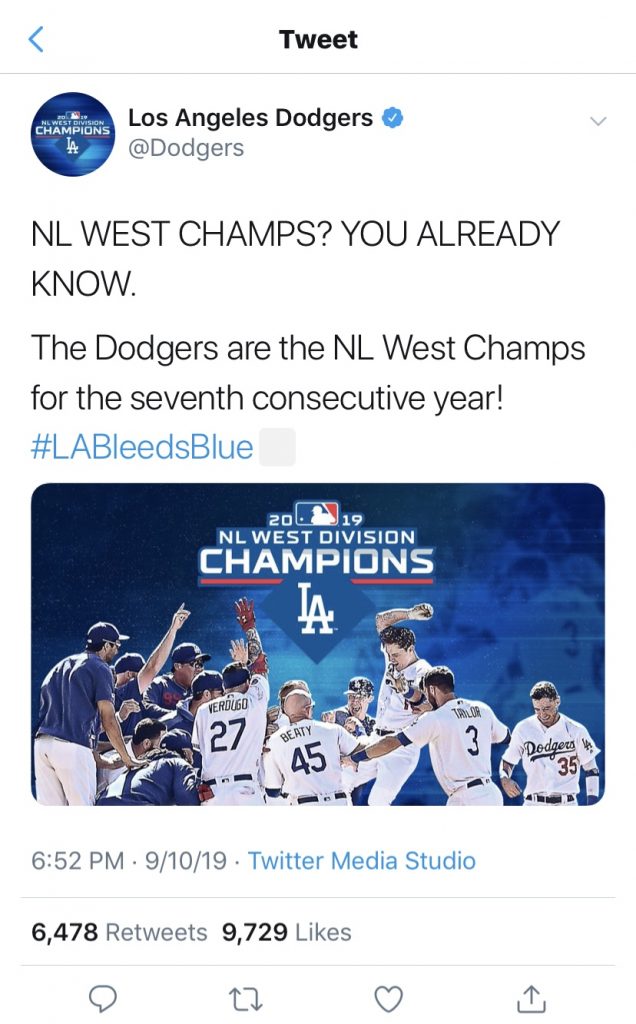View the 9,729 Likes list
636x1024 pixels.
[x=287, y=932]
